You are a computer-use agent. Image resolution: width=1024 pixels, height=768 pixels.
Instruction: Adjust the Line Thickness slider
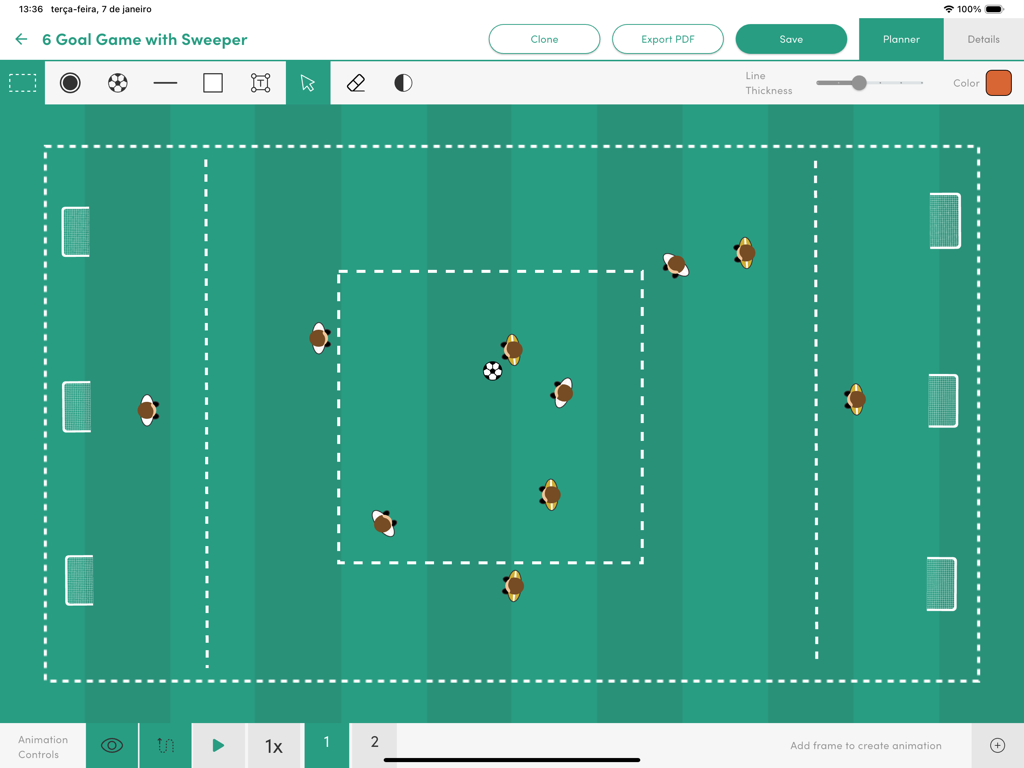pyautogui.click(x=860, y=84)
